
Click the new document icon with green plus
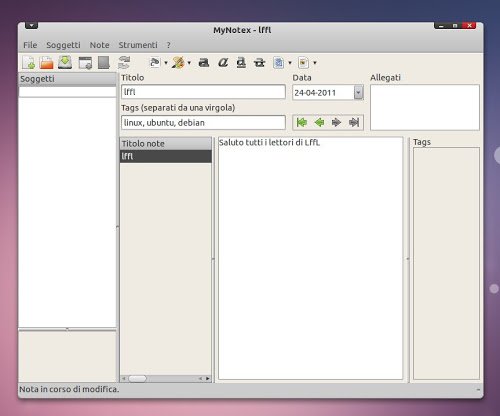pyautogui.click(x=29, y=62)
